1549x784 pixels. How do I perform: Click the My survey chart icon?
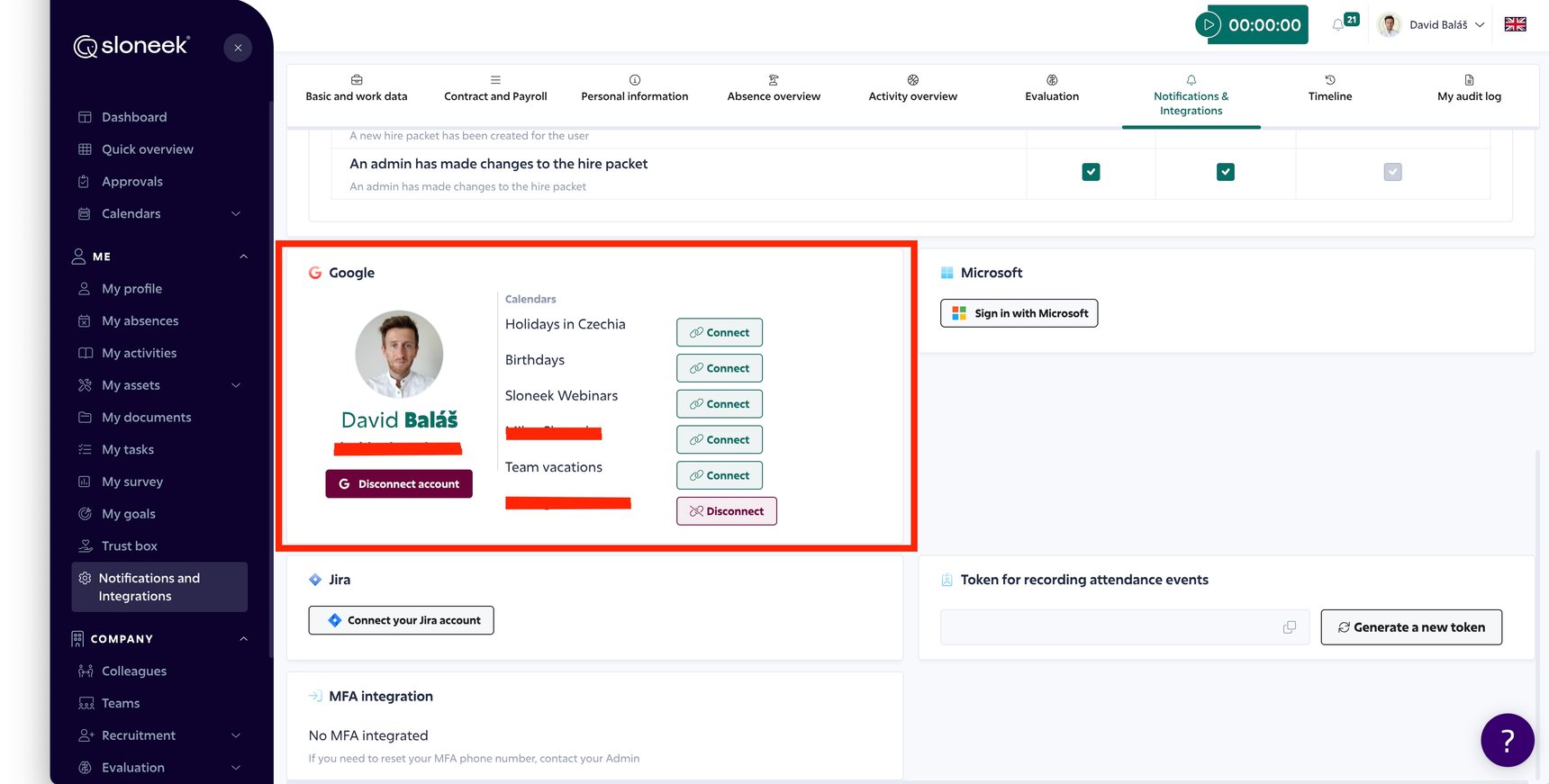pyautogui.click(x=85, y=482)
